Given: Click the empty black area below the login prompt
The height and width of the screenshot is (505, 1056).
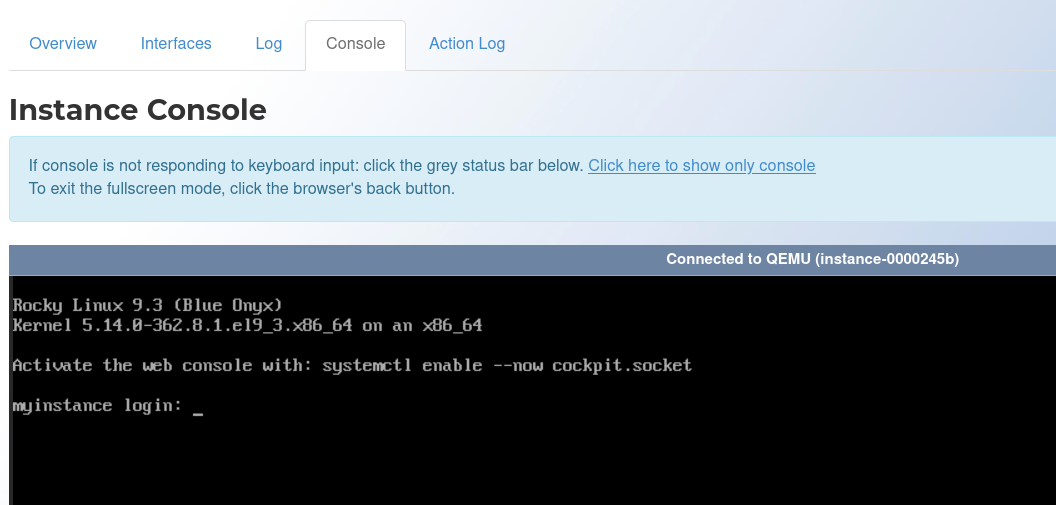Looking at the screenshot, I should click(x=532, y=465).
